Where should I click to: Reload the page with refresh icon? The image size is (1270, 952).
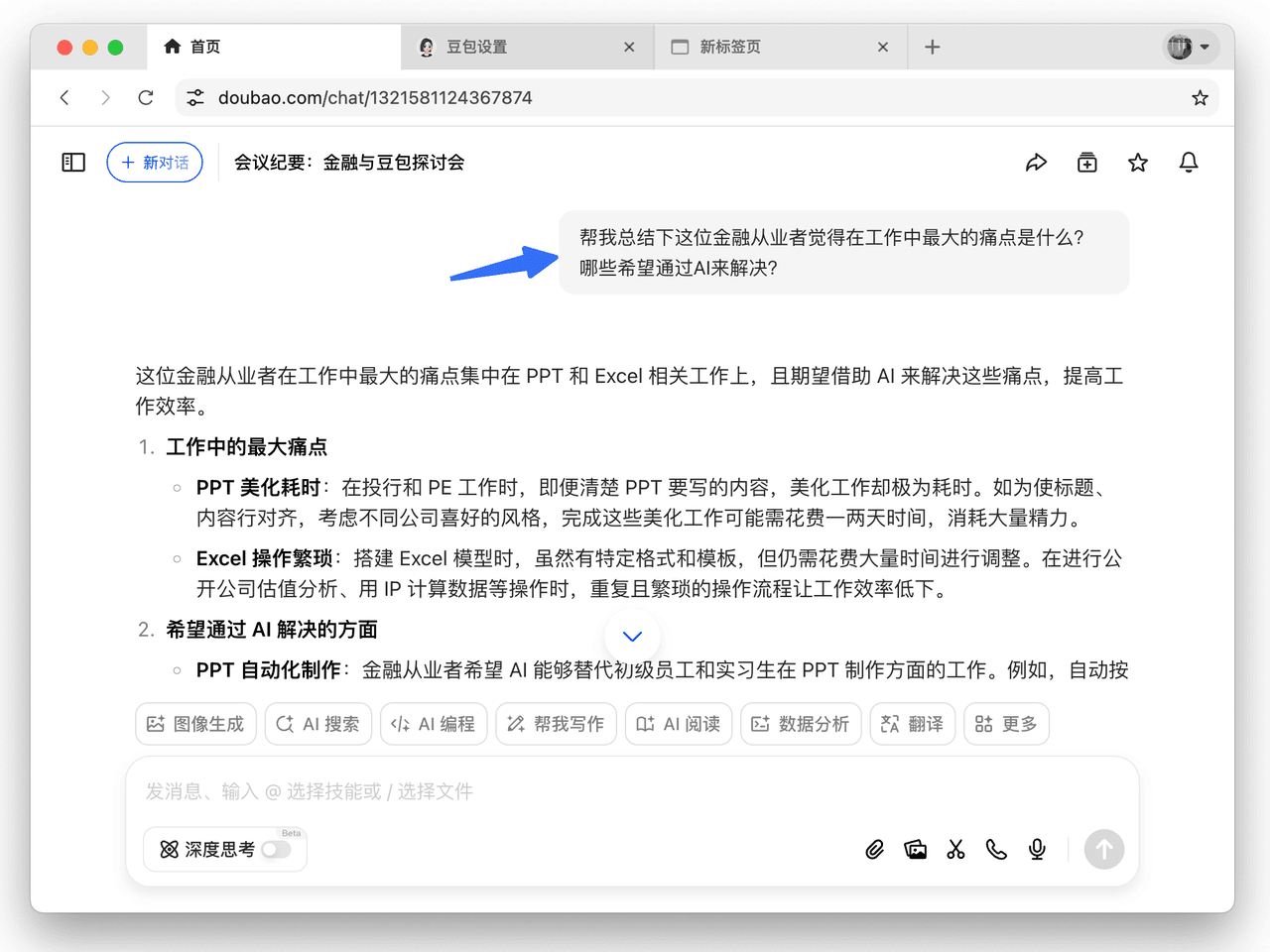[x=146, y=97]
